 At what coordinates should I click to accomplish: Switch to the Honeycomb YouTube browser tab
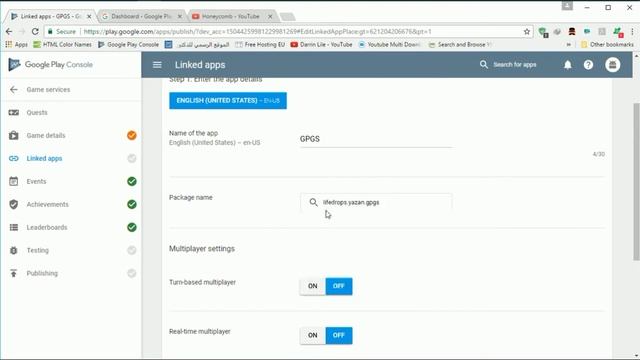point(231,16)
